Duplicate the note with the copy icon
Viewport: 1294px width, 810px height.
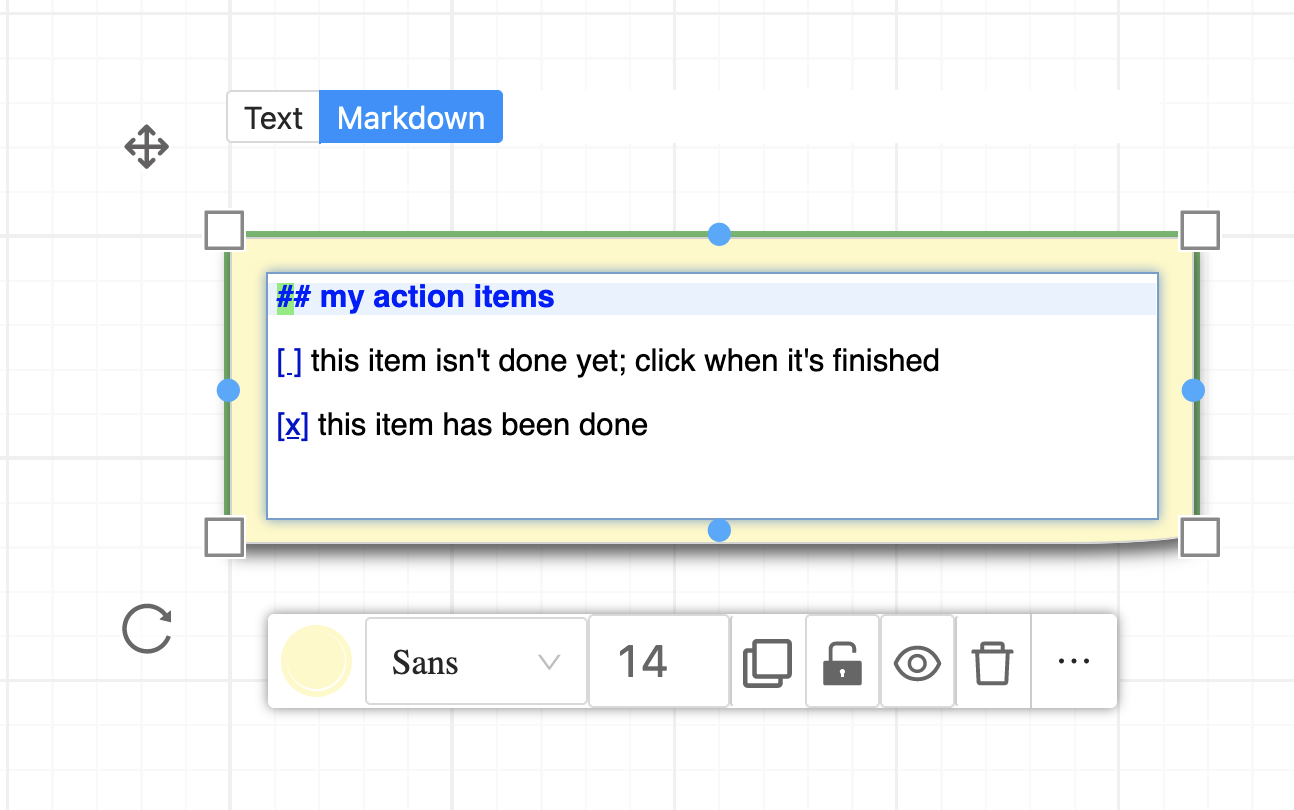767,662
